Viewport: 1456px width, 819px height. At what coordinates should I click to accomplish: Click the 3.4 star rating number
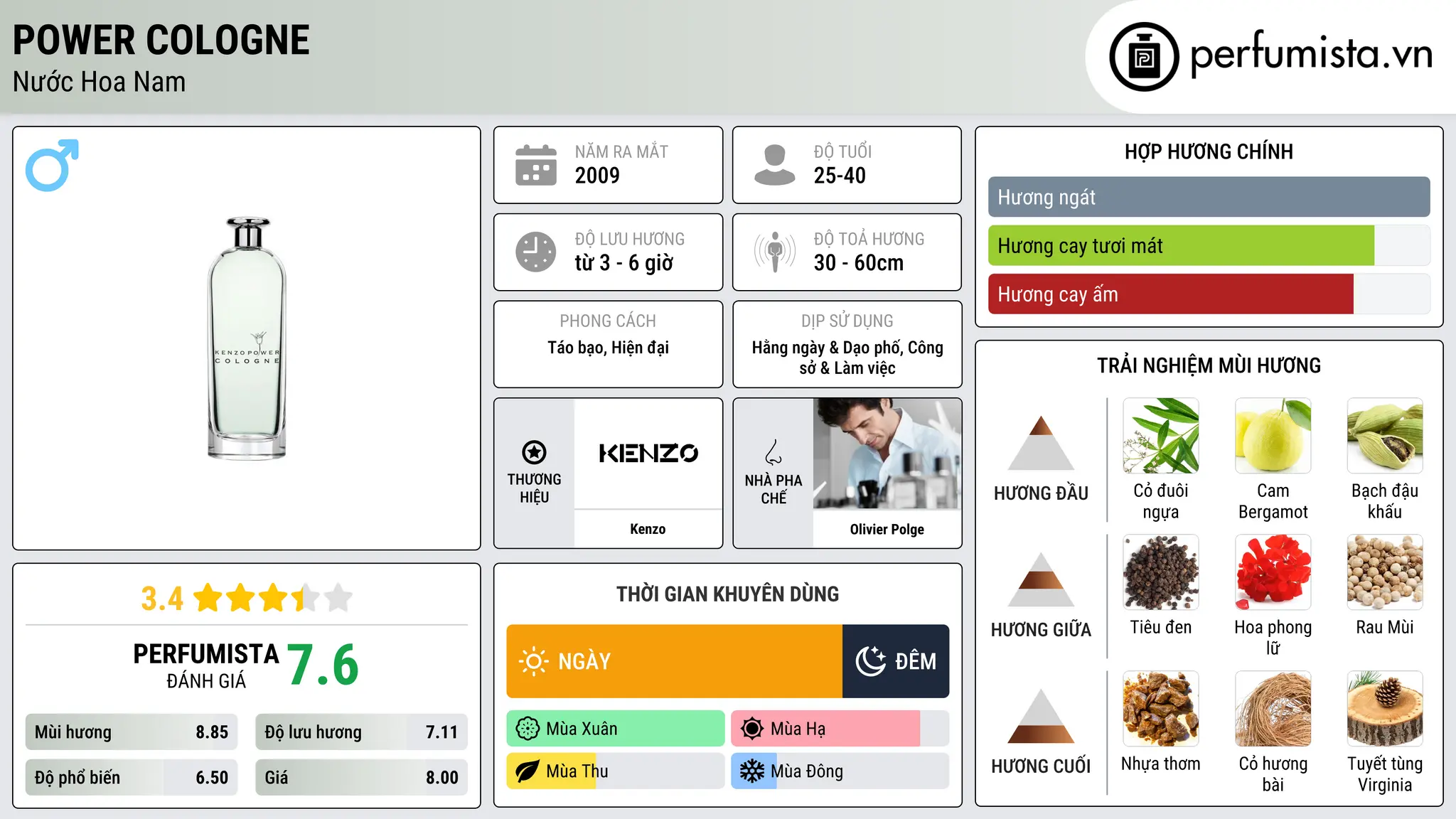[x=162, y=599]
